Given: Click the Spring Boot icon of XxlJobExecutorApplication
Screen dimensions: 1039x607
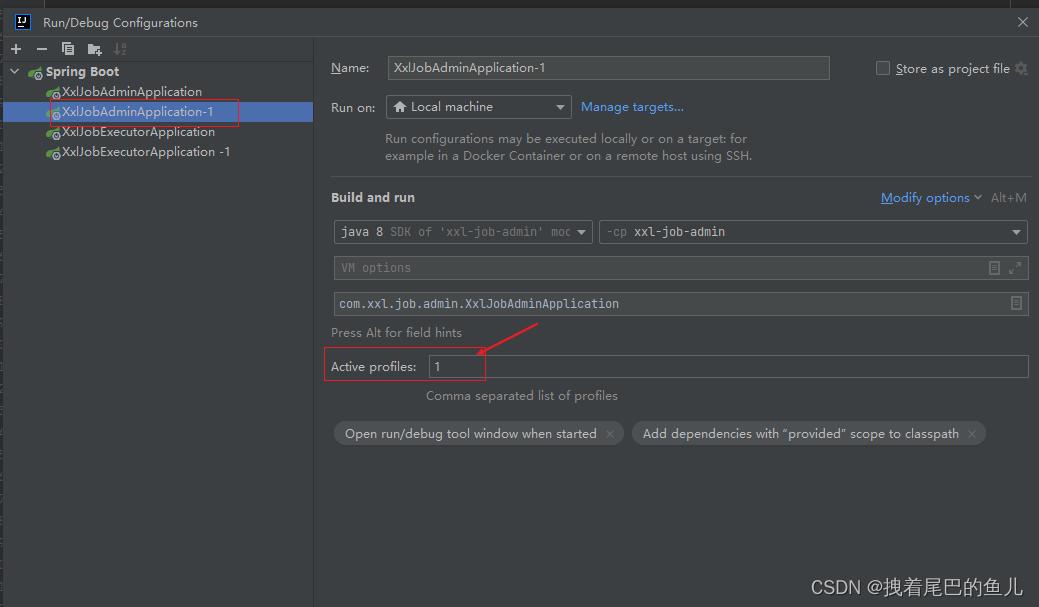Looking at the screenshot, I should click(53, 133).
